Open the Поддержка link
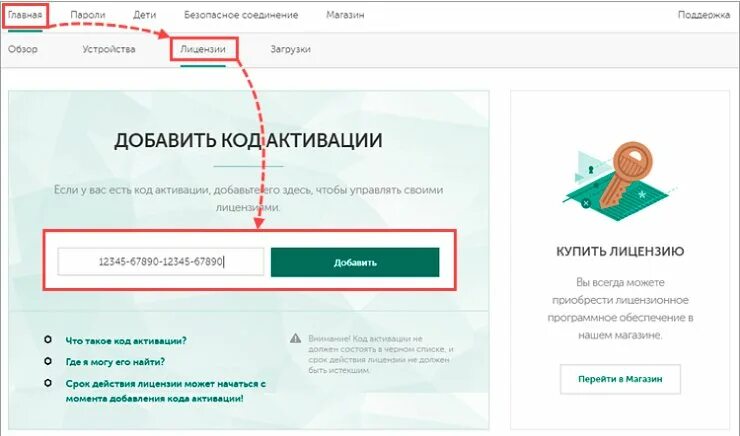740x436 pixels. click(704, 15)
